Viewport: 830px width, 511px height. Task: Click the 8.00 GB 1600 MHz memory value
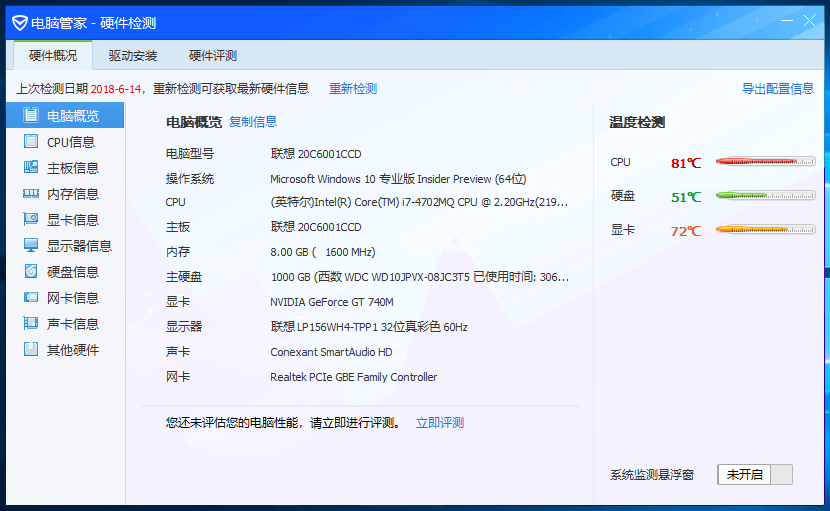[x=323, y=252]
